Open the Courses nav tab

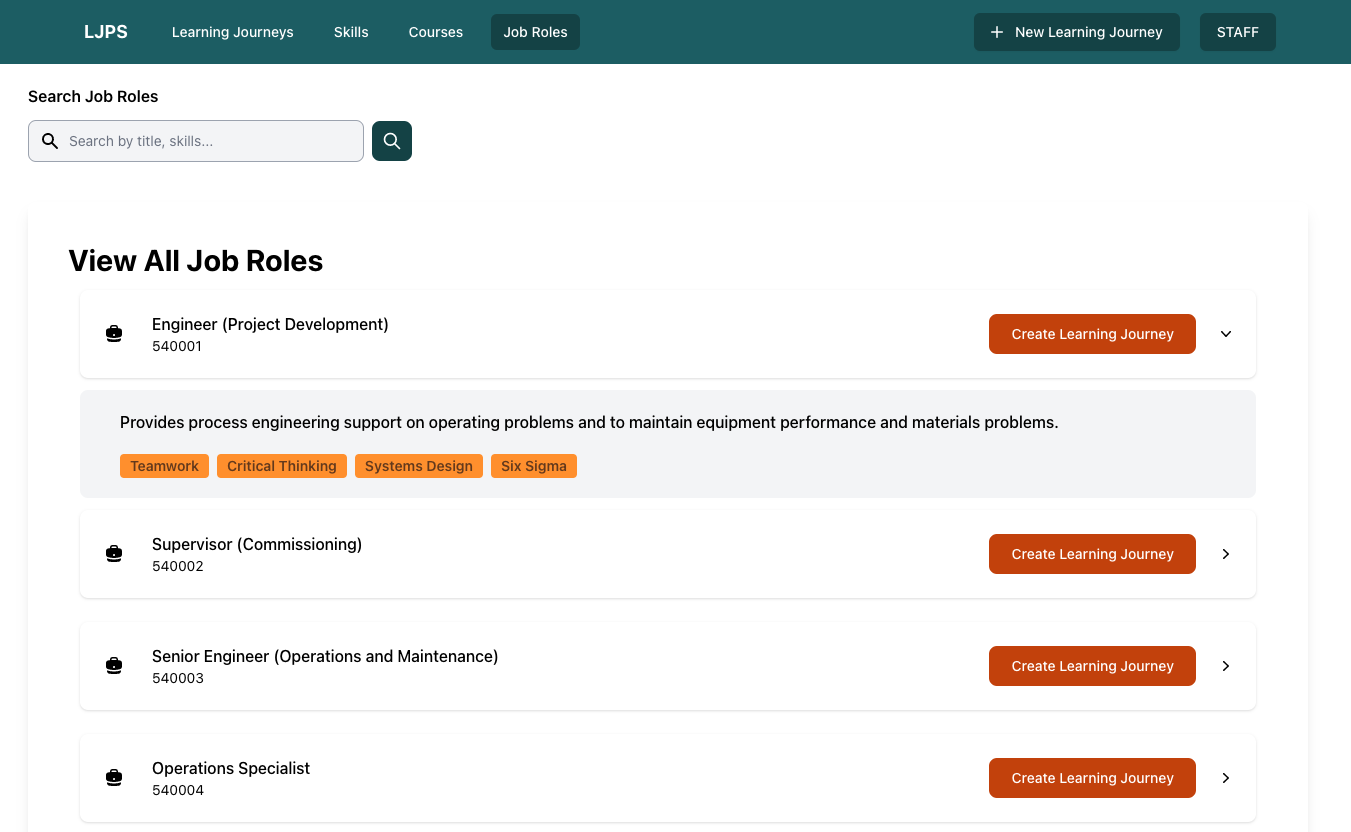(x=436, y=32)
